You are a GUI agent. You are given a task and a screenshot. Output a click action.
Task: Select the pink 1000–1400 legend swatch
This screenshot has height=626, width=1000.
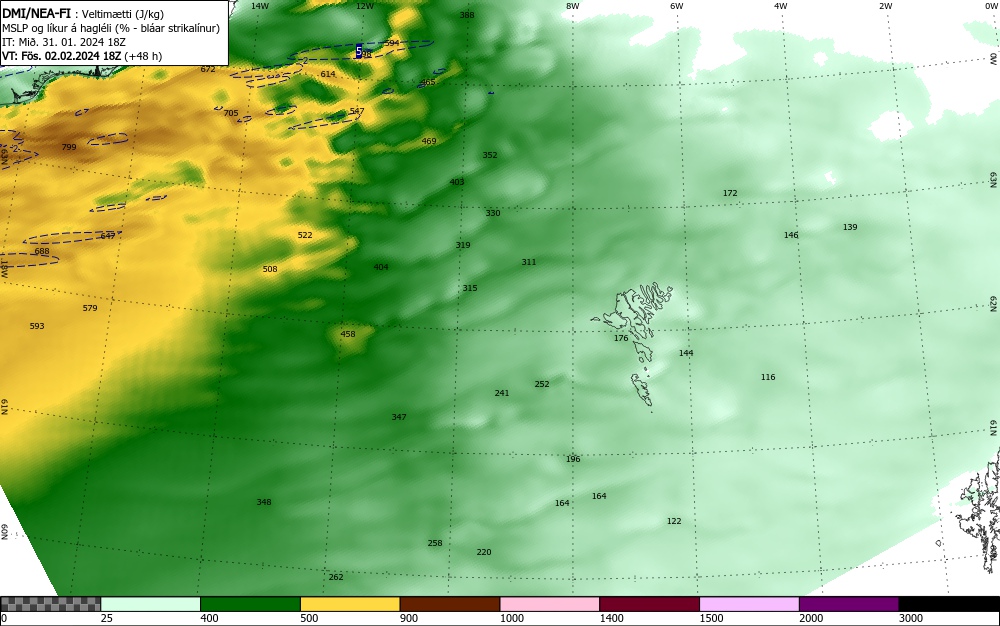(x=550, y=604)
